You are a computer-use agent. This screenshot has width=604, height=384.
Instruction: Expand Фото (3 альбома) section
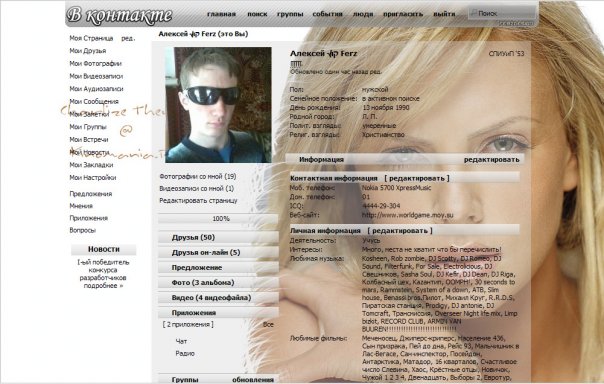click(x=218, y=283)
